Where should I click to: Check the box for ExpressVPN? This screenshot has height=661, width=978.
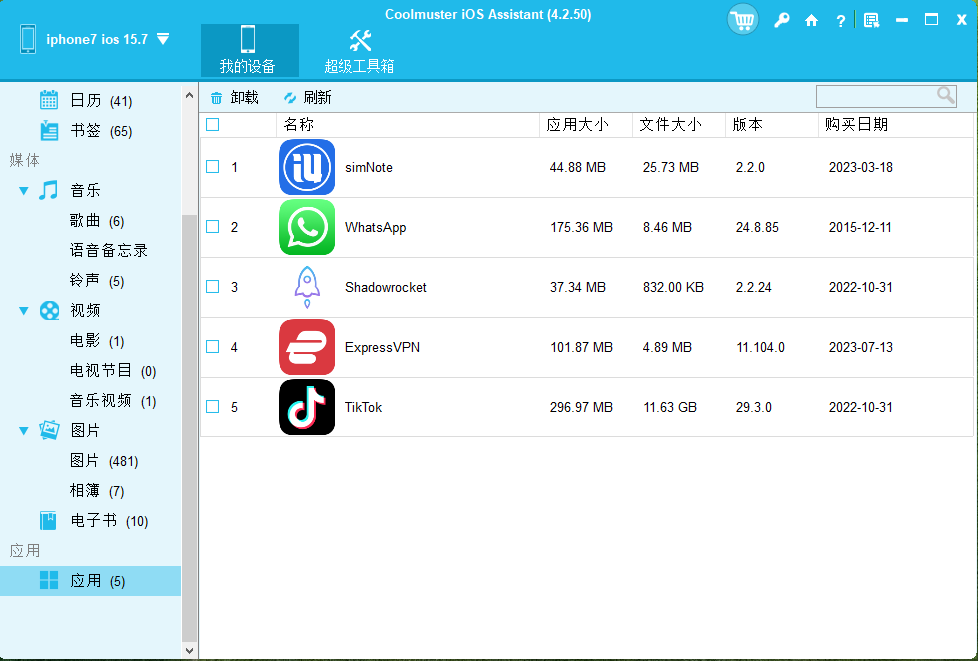click(x=213, y=346)
